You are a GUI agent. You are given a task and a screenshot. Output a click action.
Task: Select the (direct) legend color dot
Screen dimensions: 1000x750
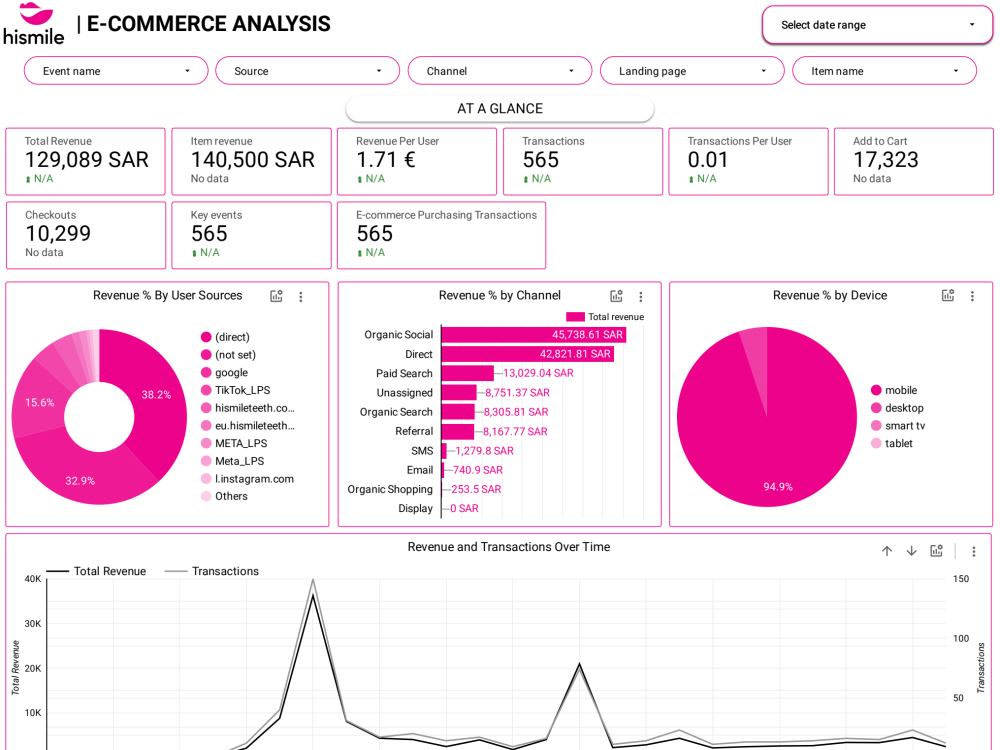206,337
